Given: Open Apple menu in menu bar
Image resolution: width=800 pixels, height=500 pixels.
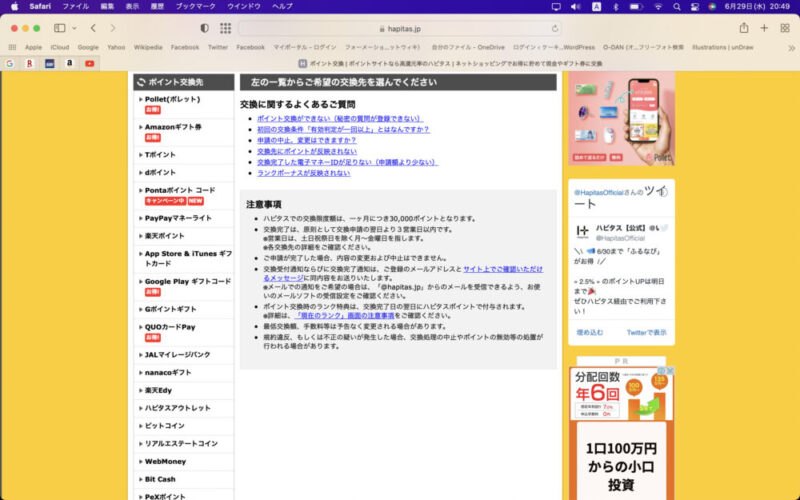Looking at the screenshot, I should (14, 7).
